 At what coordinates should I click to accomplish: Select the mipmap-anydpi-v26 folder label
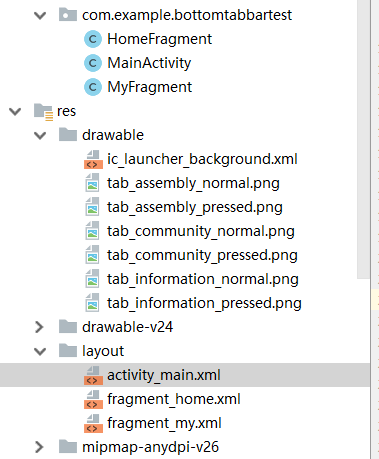pos(150,447)
